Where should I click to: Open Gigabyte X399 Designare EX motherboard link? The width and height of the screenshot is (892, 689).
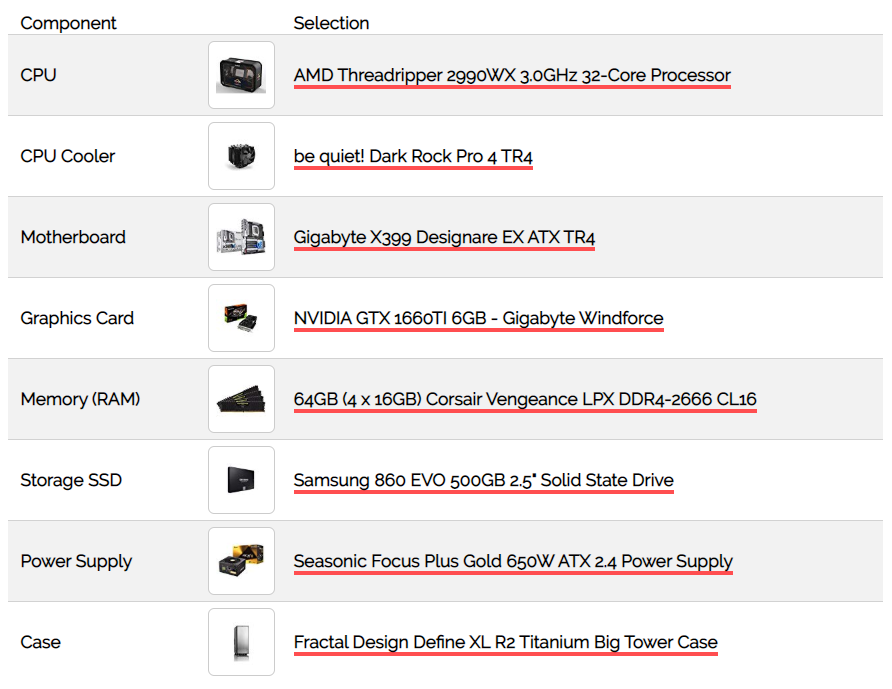[x=444, y=237]
